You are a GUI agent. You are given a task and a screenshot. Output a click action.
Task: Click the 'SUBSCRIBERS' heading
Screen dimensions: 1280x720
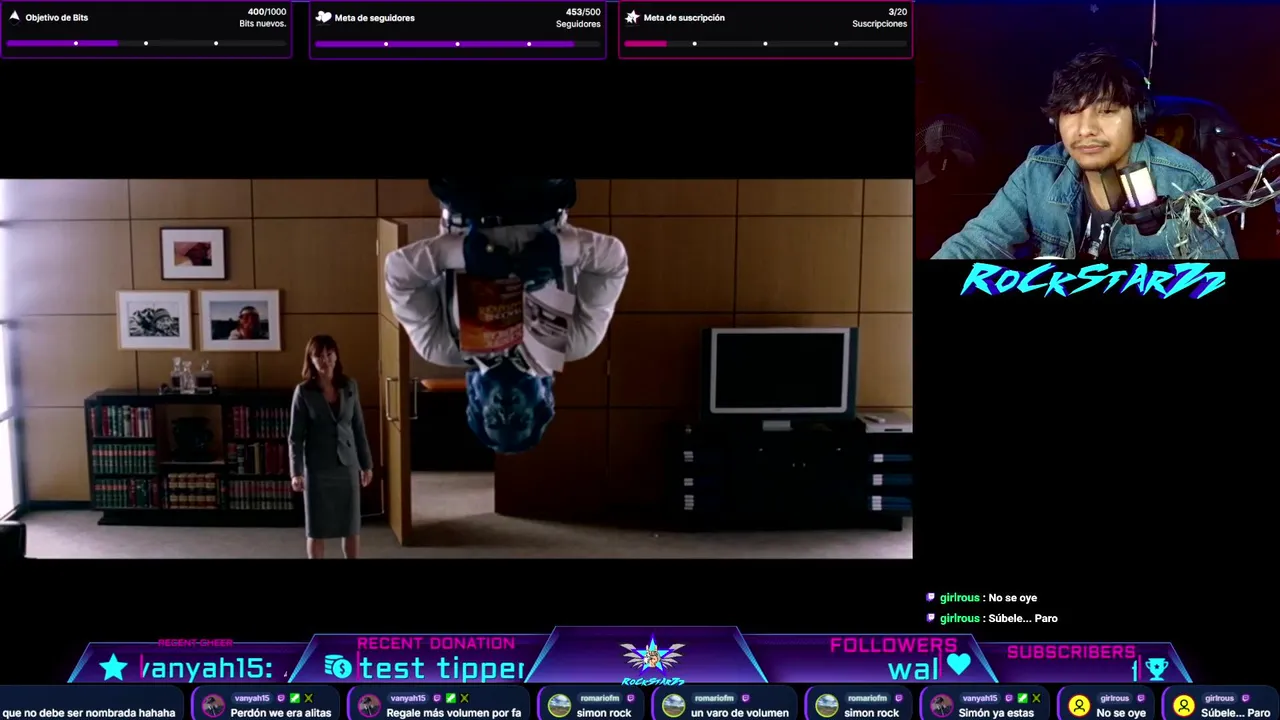tap(1071, 652)
